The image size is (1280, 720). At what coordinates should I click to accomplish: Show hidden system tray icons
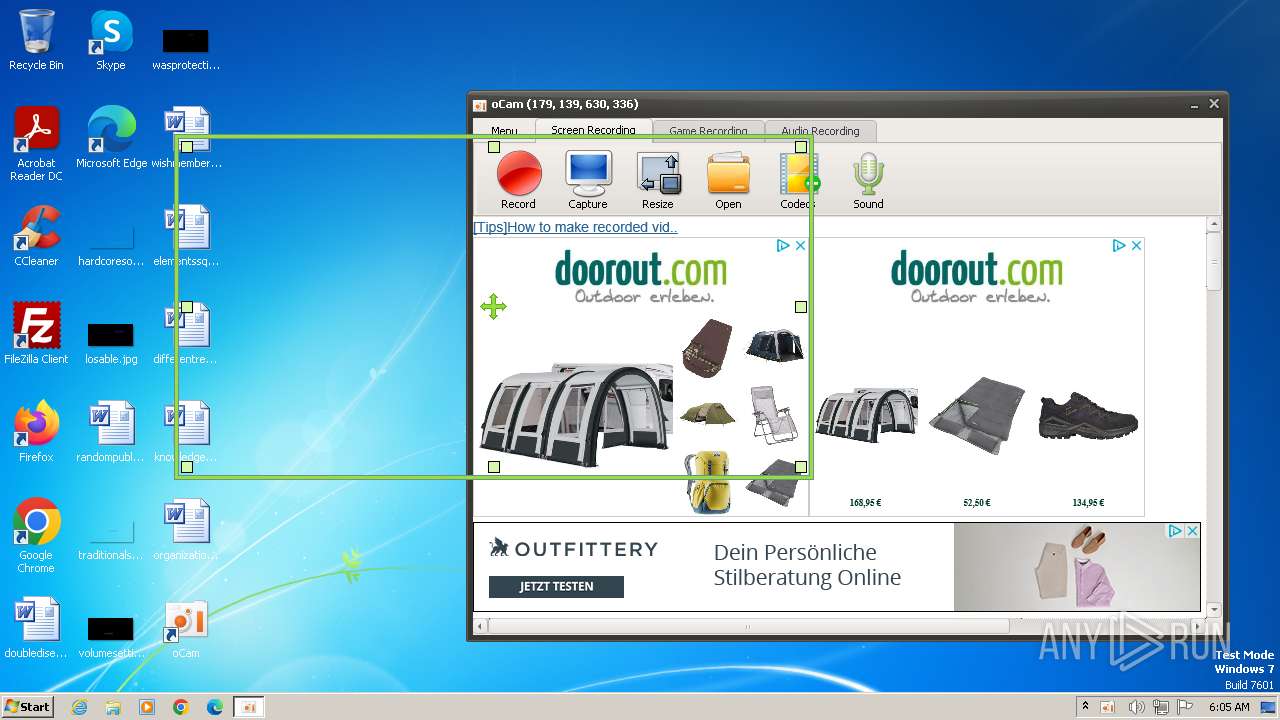click(1085, 706)
